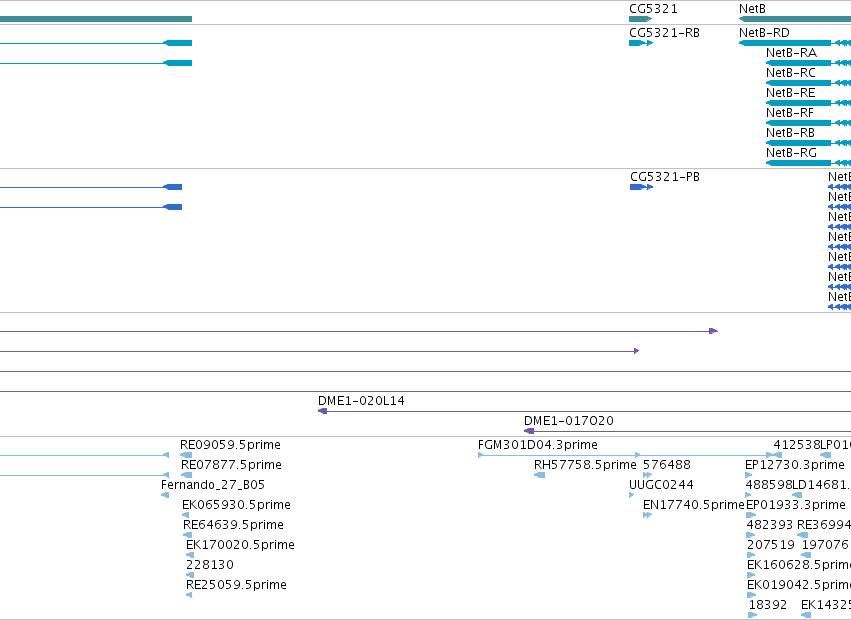Click the FGM301D04.3prime label
Screen dimensions: 851x620
[x=538, y=445]
